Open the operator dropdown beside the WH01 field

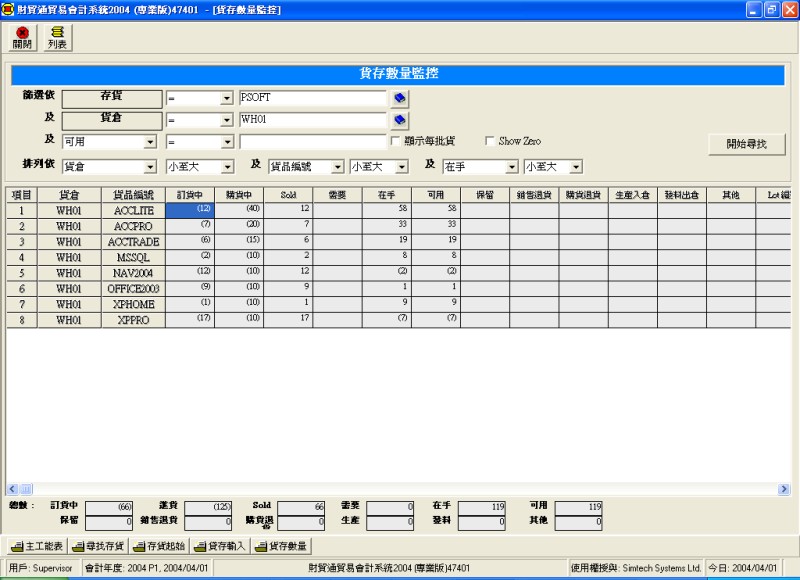click(x=227, y=120)
